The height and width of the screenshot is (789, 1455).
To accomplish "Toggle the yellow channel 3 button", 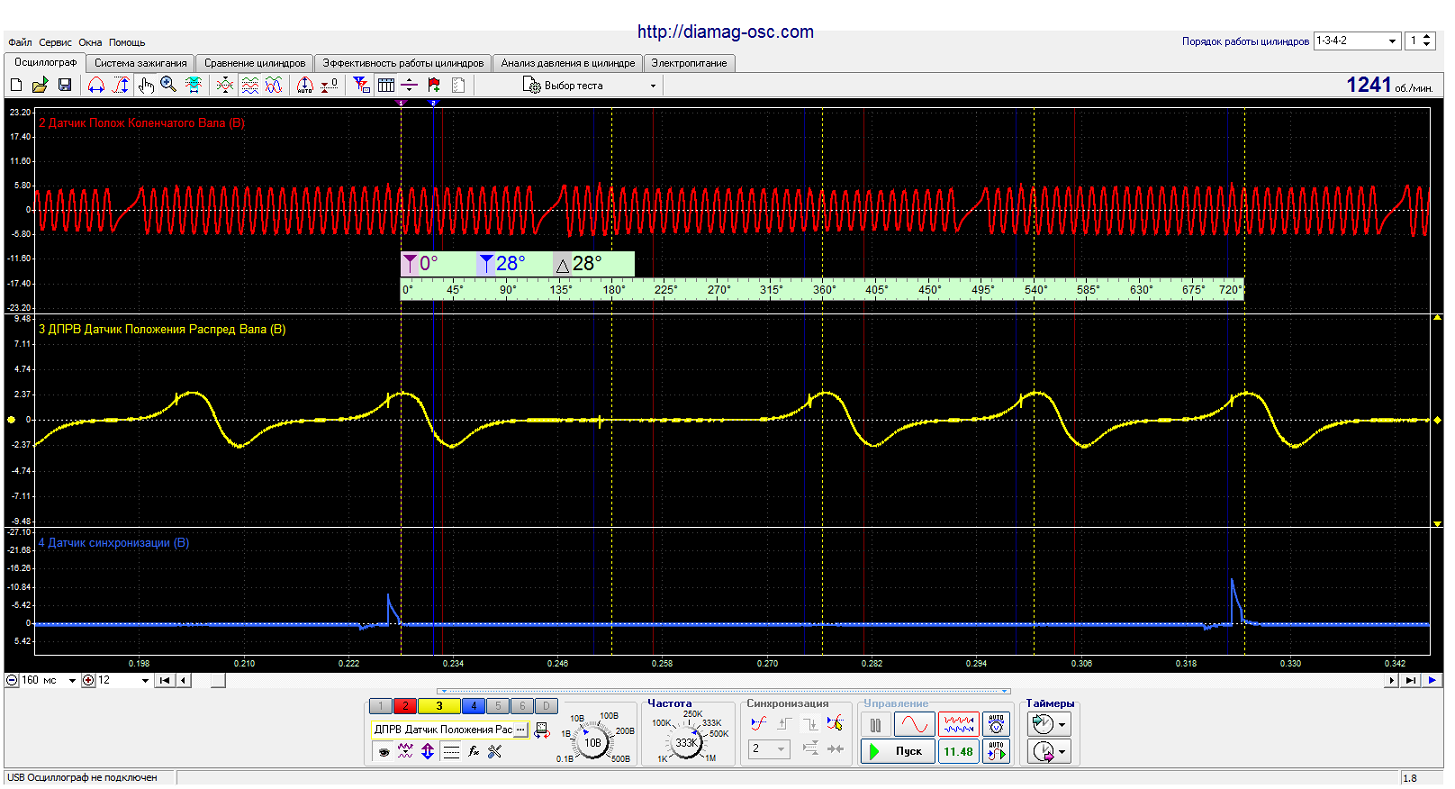I will click(438, 706).
